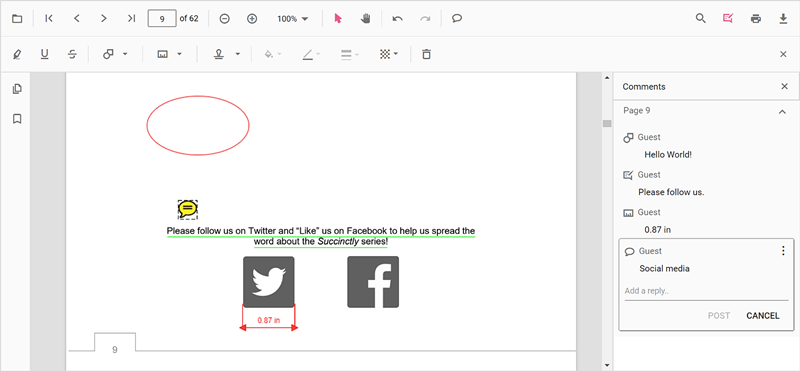Toggle the pan hand tool
Screen dimensions: 800x371
coord(365,19)
